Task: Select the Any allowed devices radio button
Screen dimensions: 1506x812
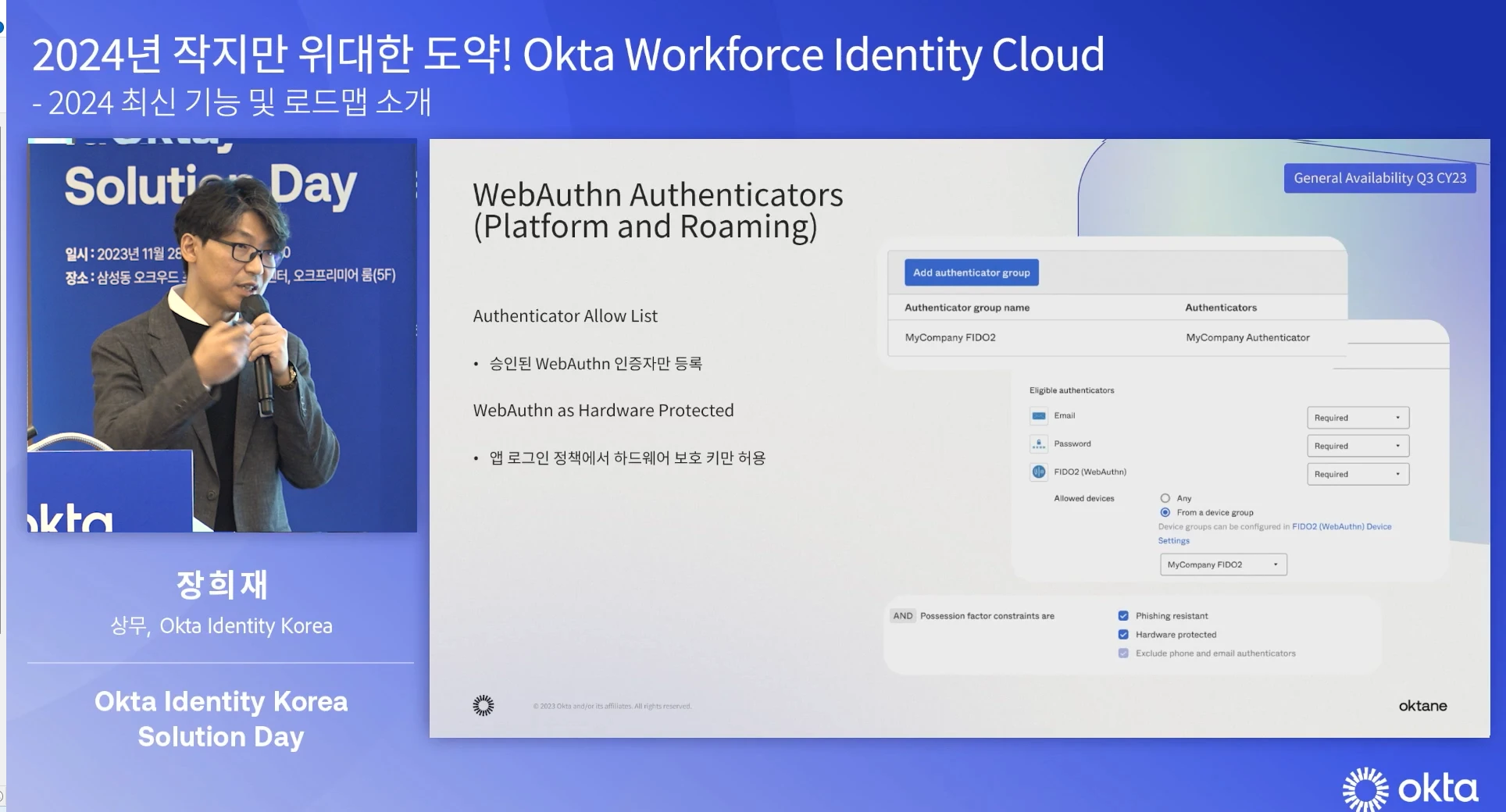Action: [1165, 498]
